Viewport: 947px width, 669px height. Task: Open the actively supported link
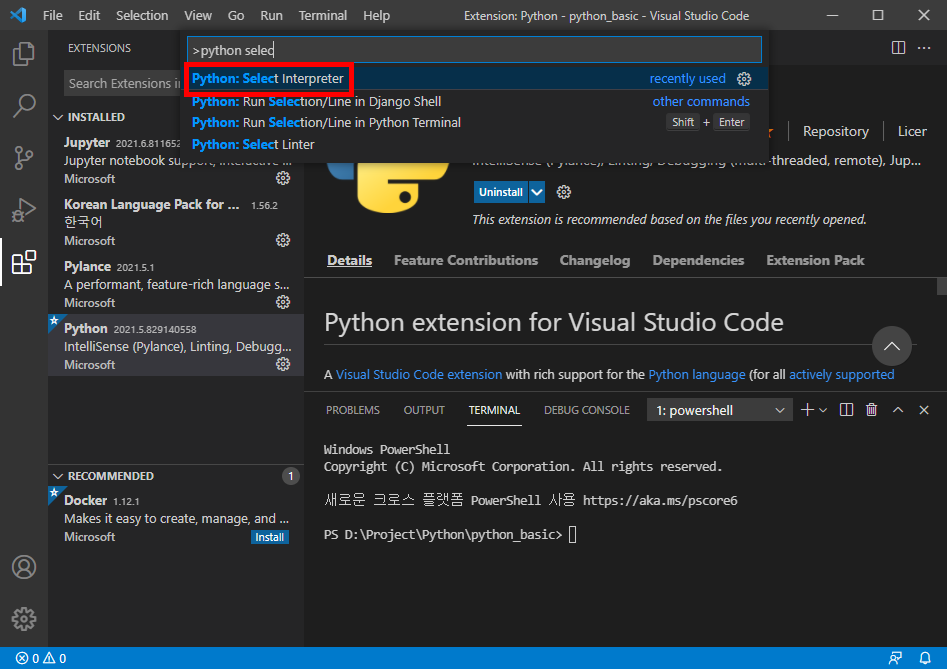click(841, 374)
